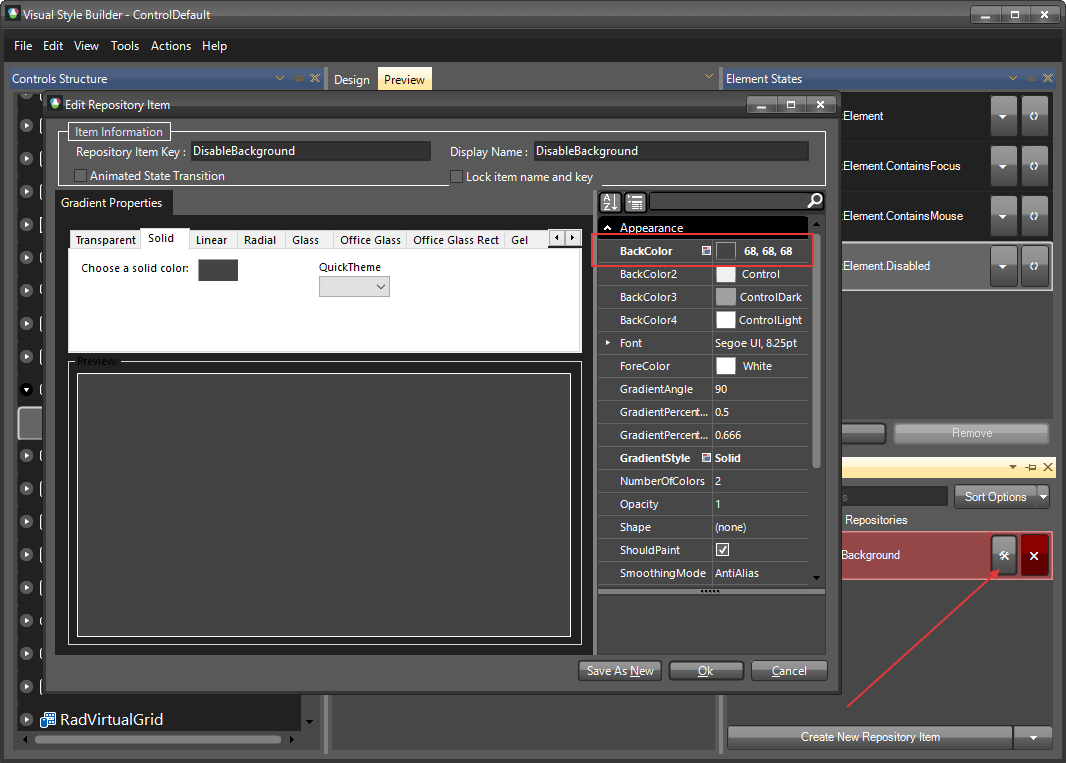The image size is (1066, 763).
Task: Switch to the Radial gradient tab
Action: (x=260, y=240)
